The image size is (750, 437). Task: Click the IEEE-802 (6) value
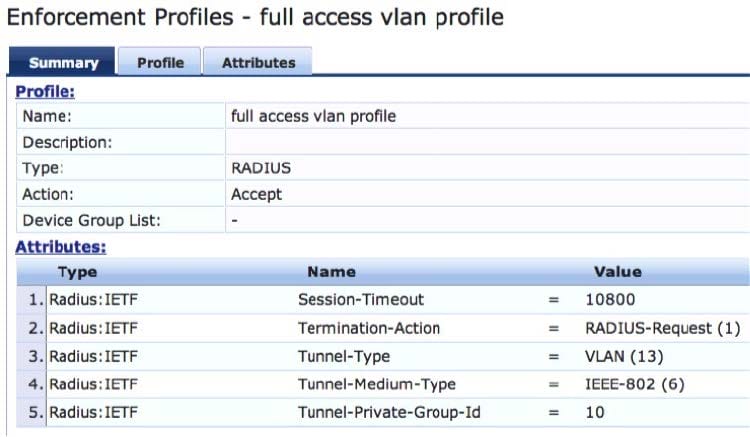coord(635,384)
